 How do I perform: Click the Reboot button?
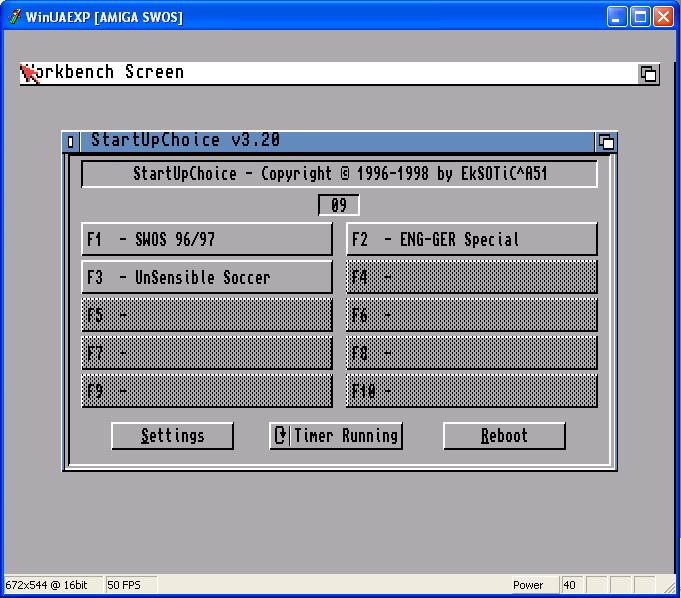pyautogui.click(x=504, y=436)
